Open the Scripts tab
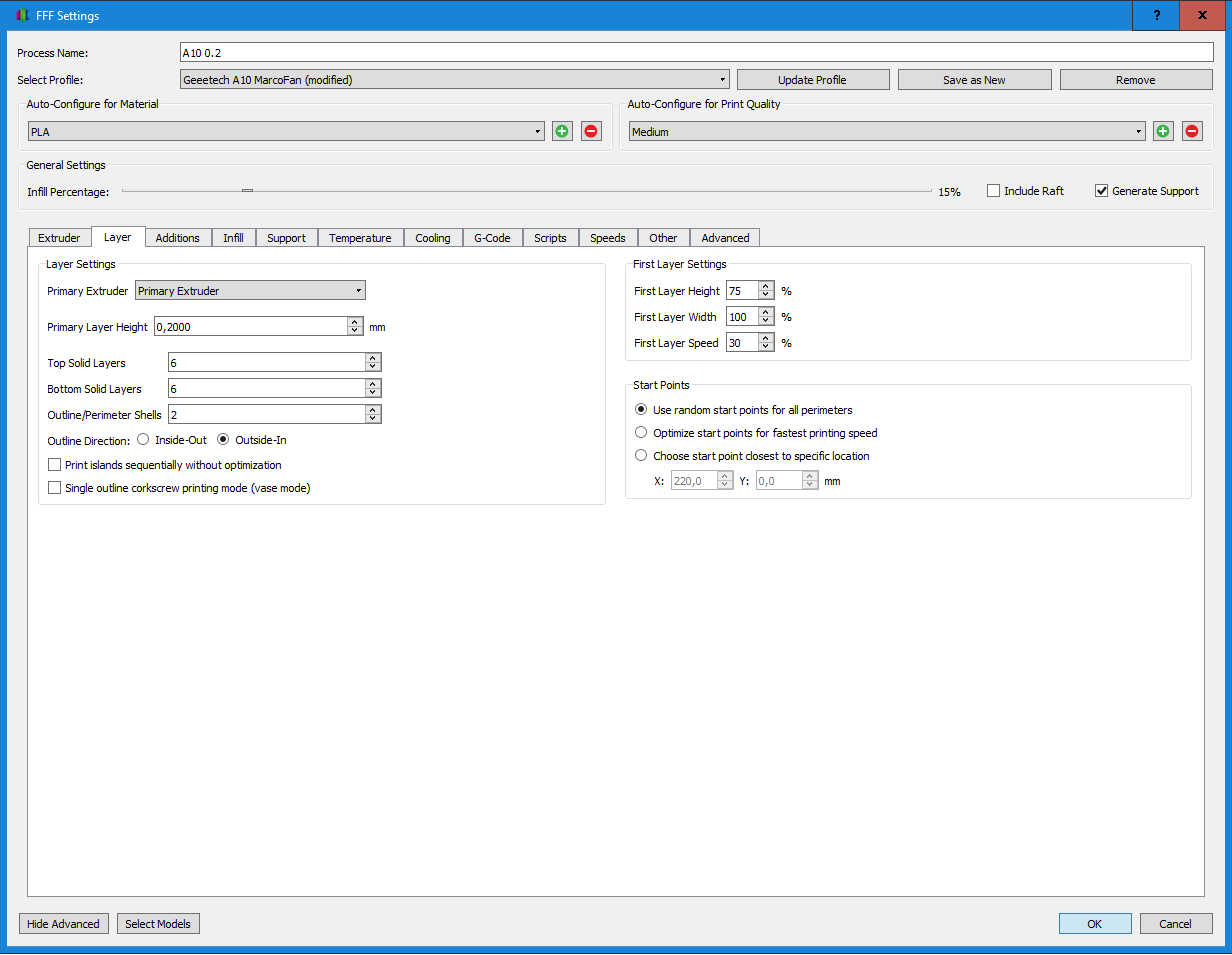This screenshot has height=955, width=1232. click(550, 238)
